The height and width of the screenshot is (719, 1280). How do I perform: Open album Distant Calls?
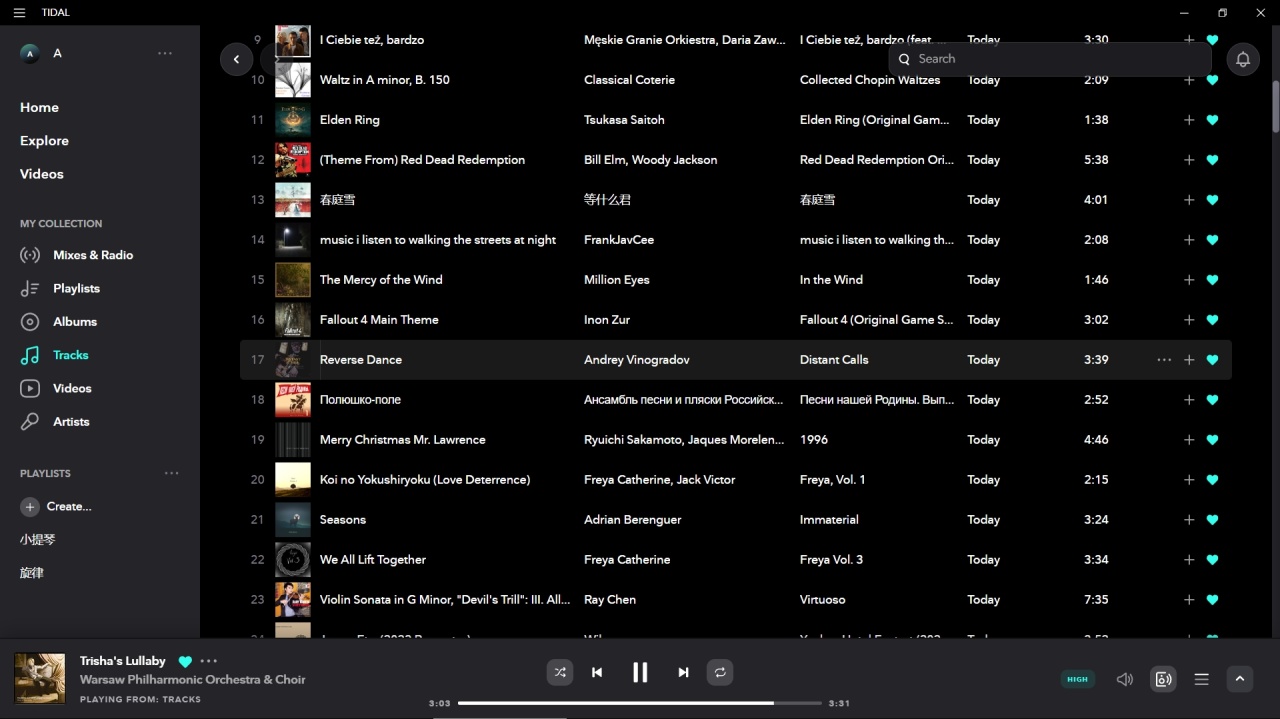click(x=834, y=360)
